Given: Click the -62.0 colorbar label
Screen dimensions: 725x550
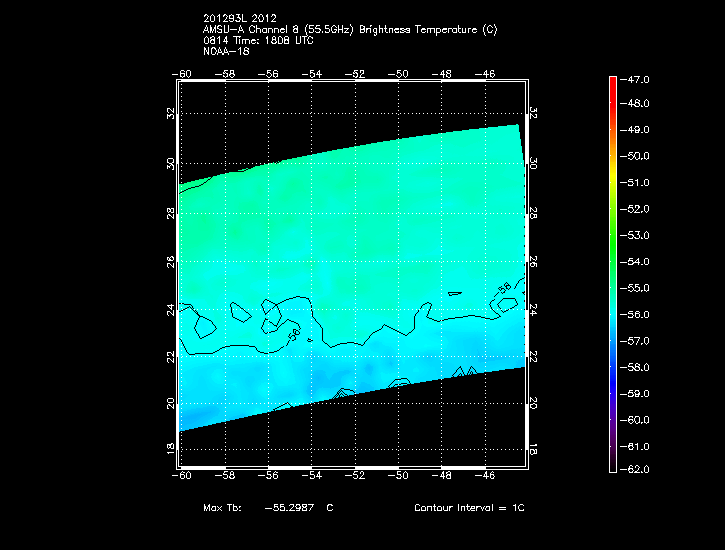Looking at the screenshot, I should coord(638,472).
